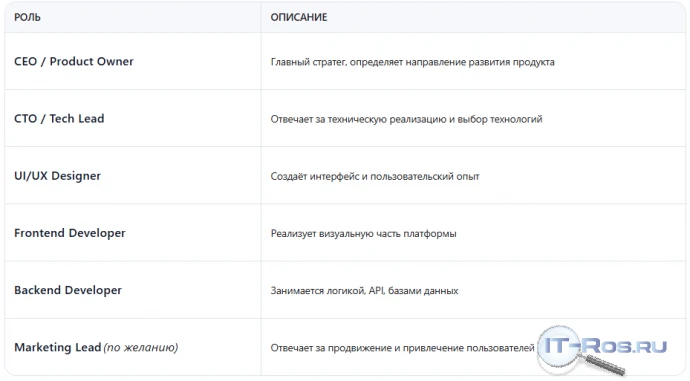
Task: Select the UI/UX Designer role cell
Action: [x=133, y=176]
